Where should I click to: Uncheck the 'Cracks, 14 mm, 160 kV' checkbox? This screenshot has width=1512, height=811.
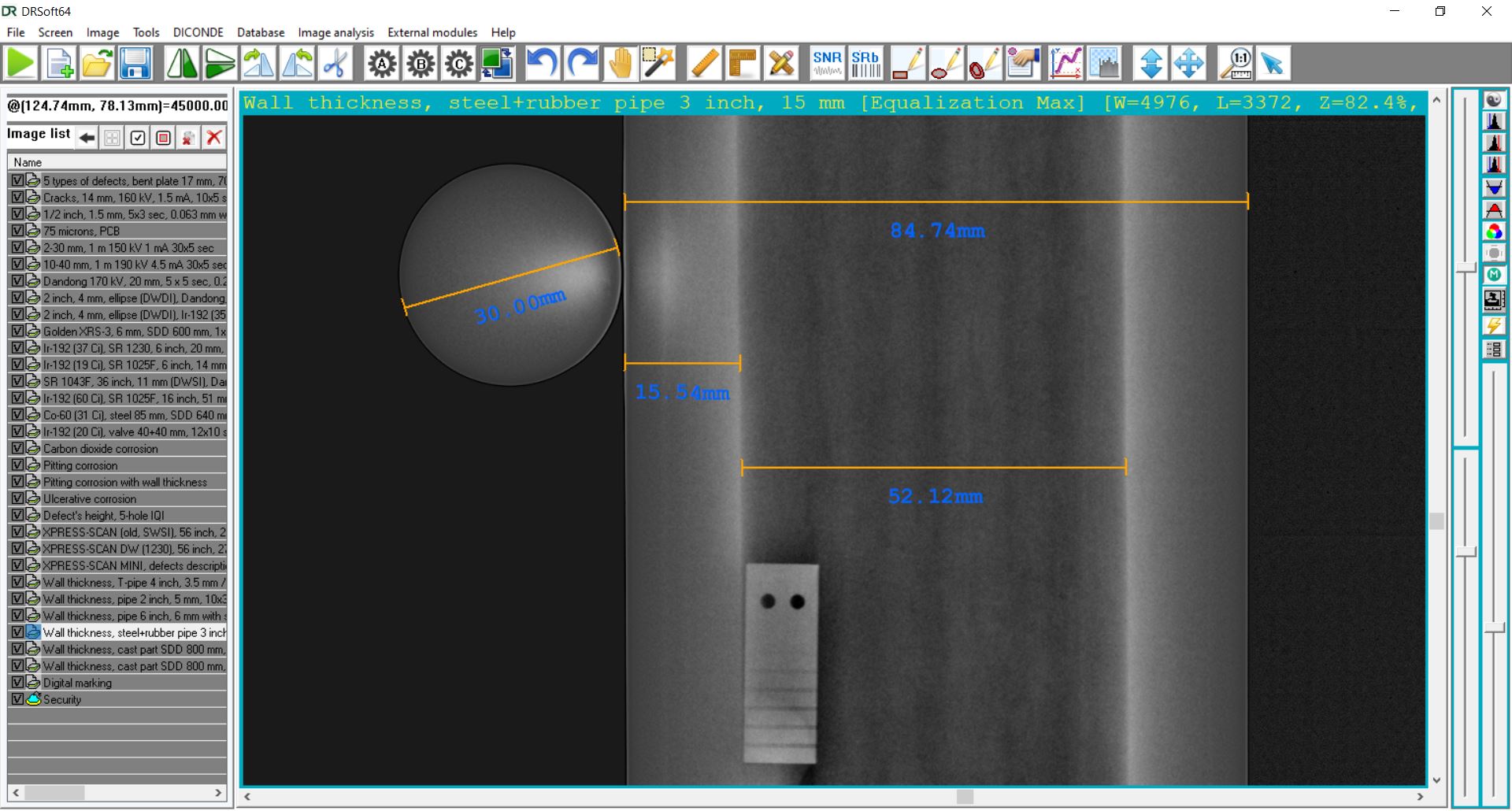17,198
